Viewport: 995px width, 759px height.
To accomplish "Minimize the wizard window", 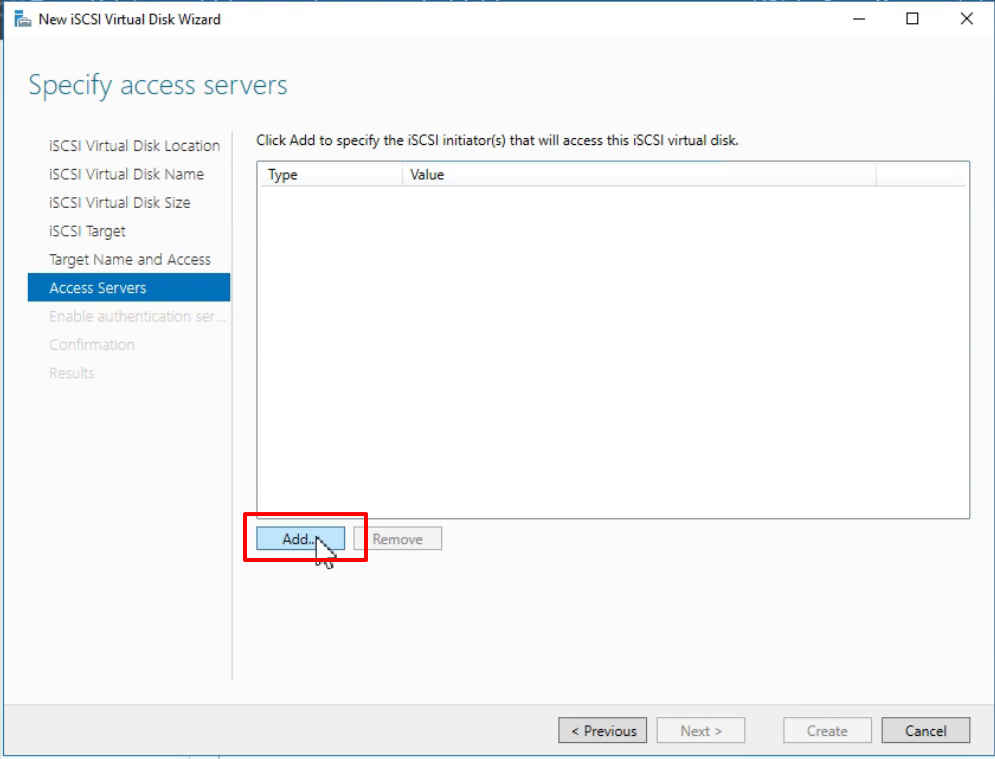I will pyautogui.click(x=859, y=19).
